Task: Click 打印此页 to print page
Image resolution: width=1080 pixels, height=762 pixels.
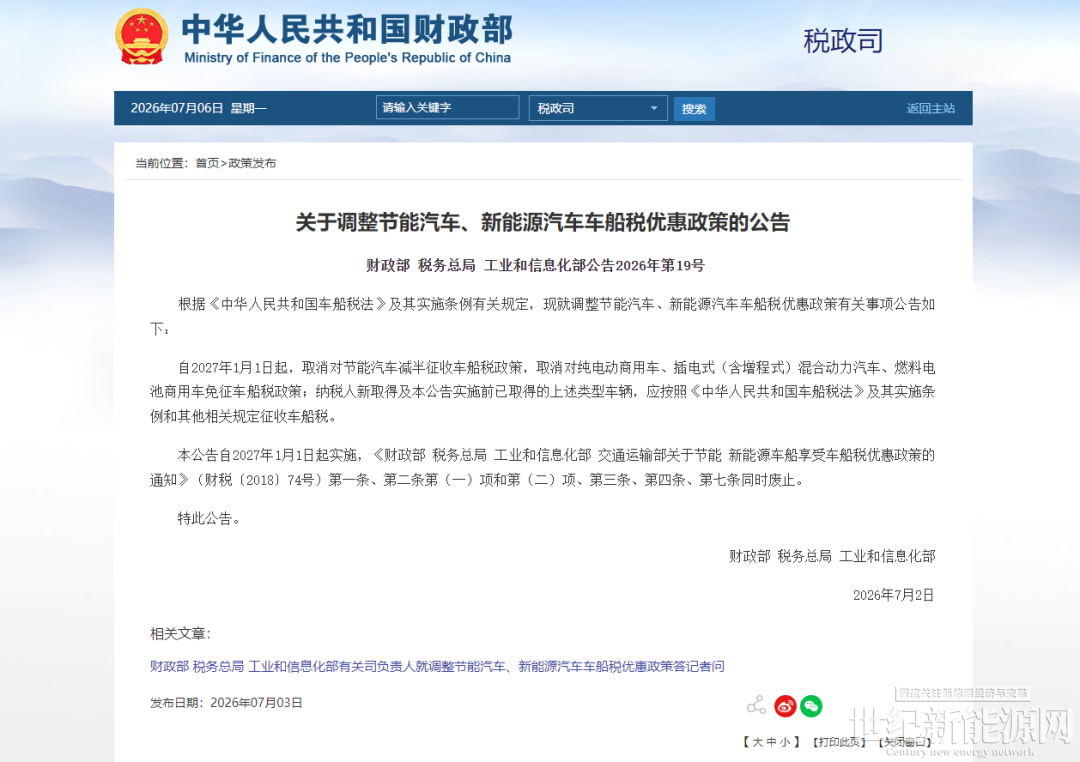Action: tap(838, 742)
